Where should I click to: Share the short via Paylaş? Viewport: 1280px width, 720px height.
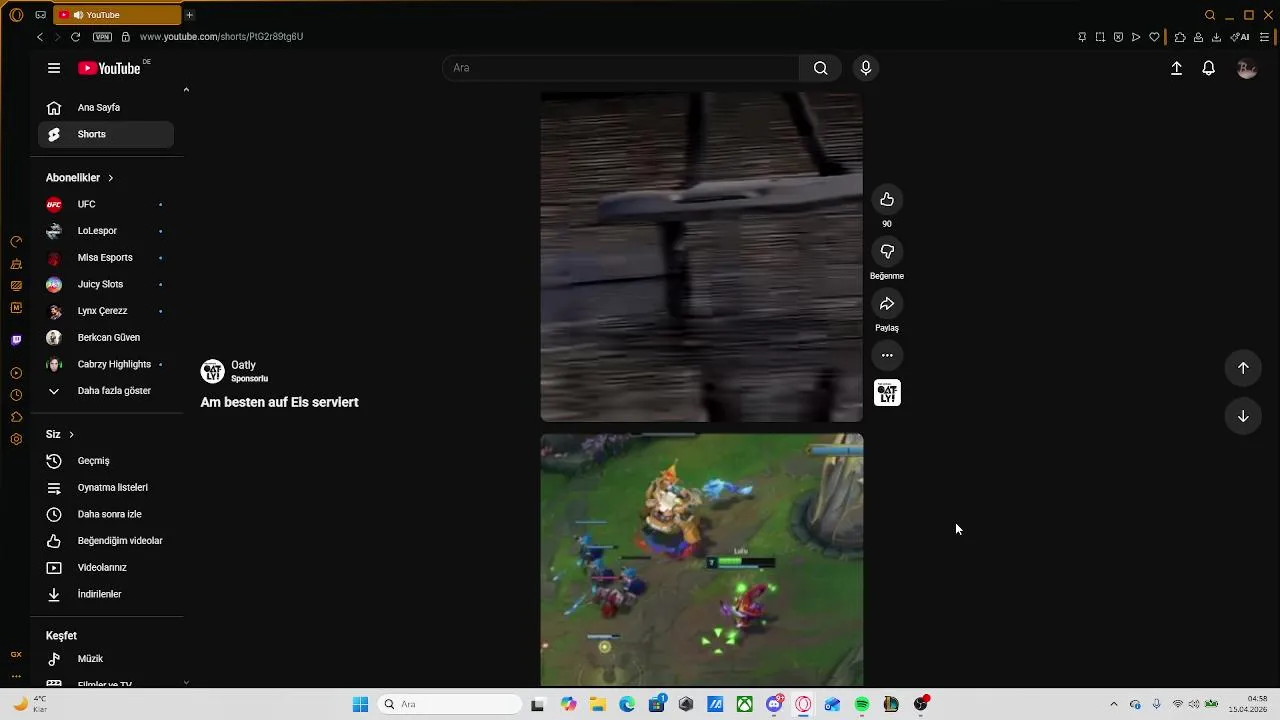887,304
